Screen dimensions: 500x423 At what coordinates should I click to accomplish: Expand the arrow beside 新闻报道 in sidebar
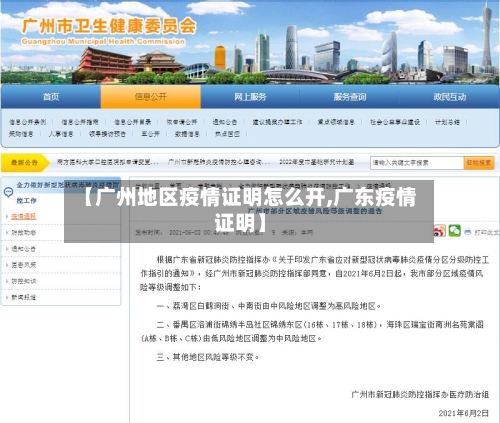[7, 297]
